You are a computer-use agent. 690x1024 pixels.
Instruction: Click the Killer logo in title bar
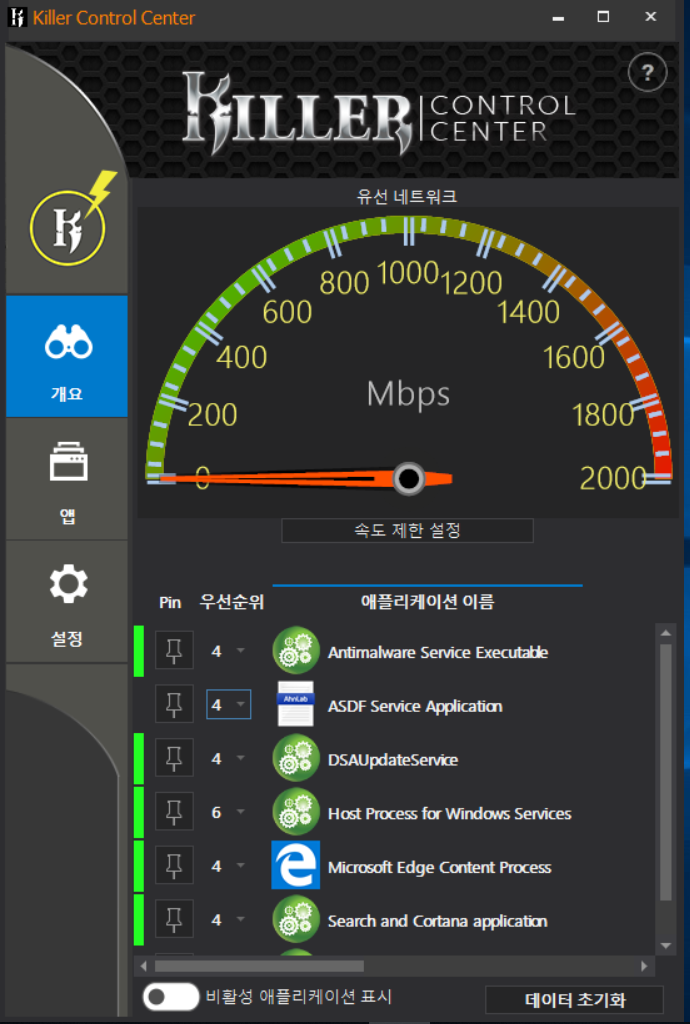[18, 18]
